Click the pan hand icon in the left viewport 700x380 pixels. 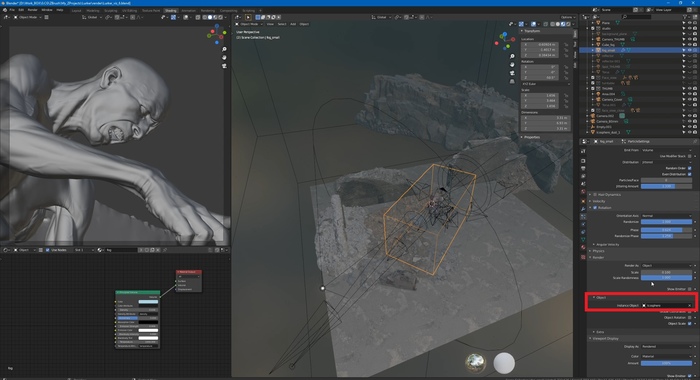[224, 58]
